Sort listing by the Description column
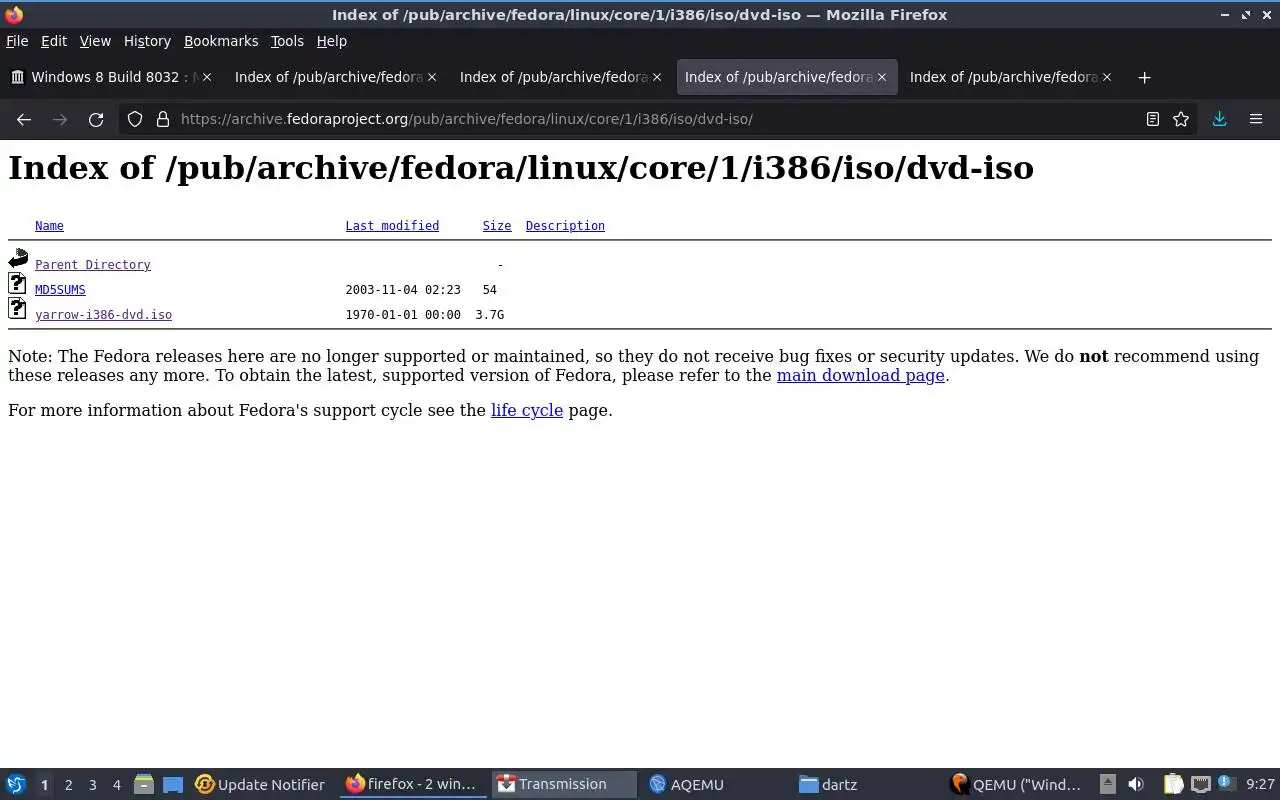 click(565, 226)
